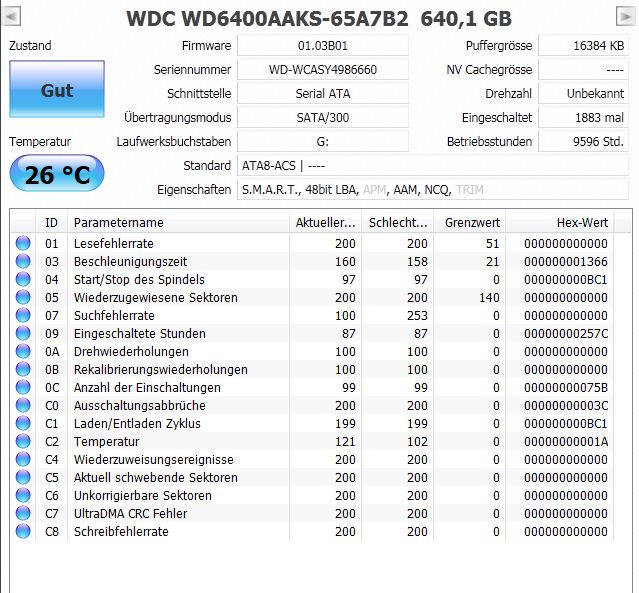The image size is (639, 593).
Task: Sort by Aktueller... column header
Action: pyautogui.click(x=325, y=223)
